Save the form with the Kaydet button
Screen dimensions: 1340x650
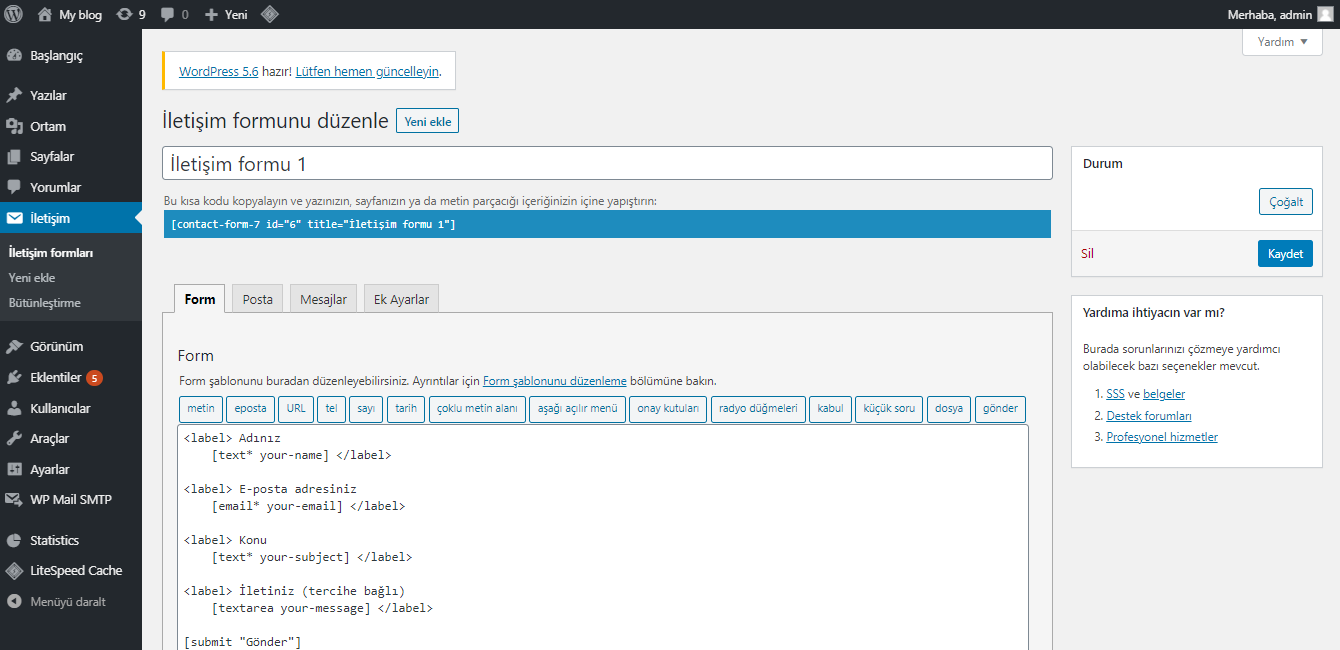point(1285,254)
